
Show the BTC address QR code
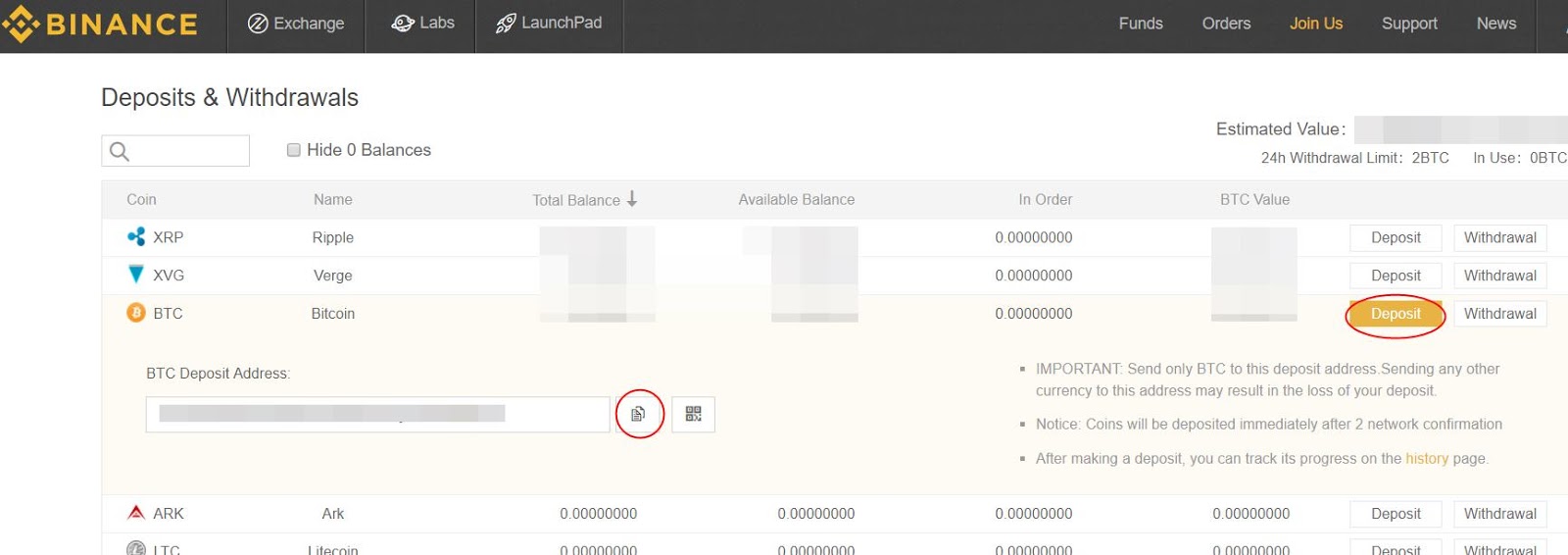[x=693, y=414]
